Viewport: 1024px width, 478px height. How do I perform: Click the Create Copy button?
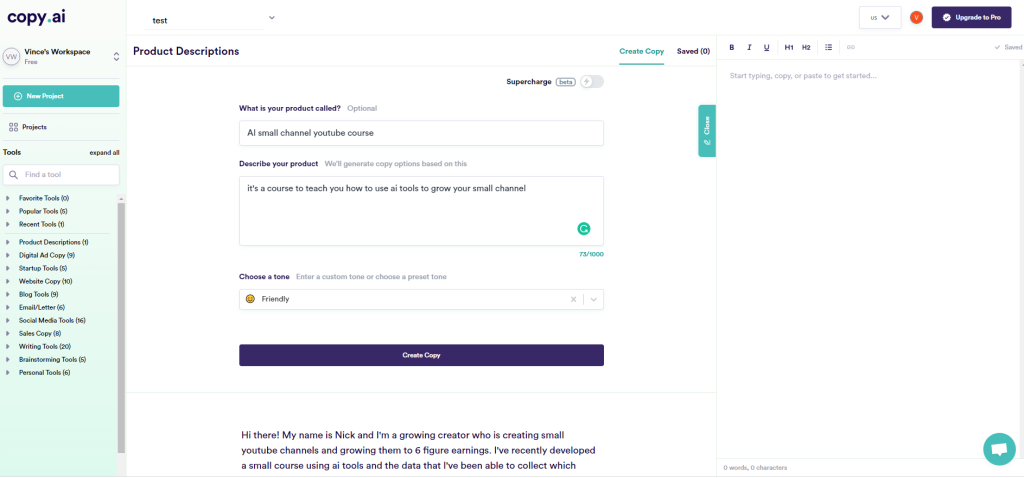tap(421, 355)
